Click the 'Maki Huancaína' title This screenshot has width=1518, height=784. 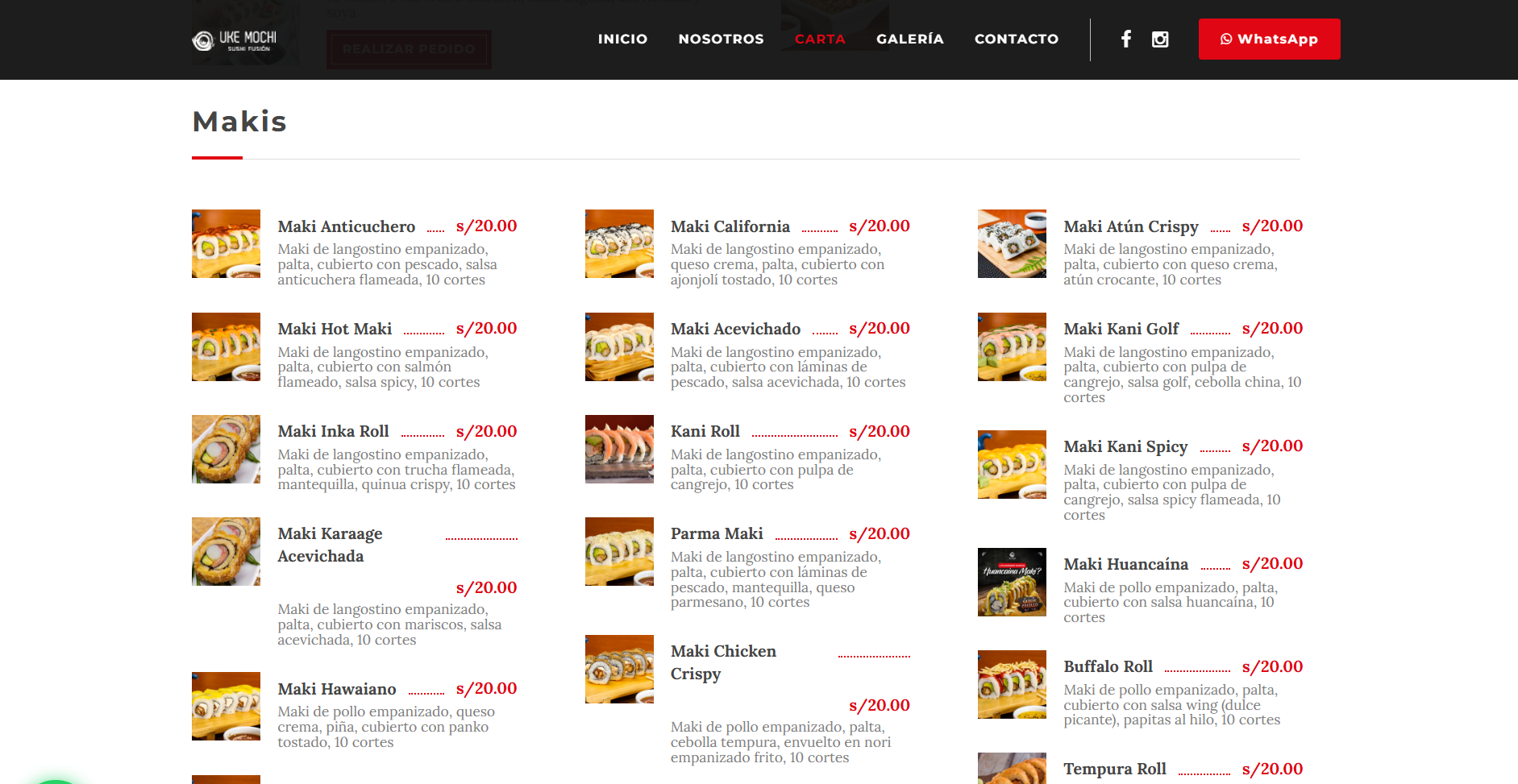pos(1126,564)
